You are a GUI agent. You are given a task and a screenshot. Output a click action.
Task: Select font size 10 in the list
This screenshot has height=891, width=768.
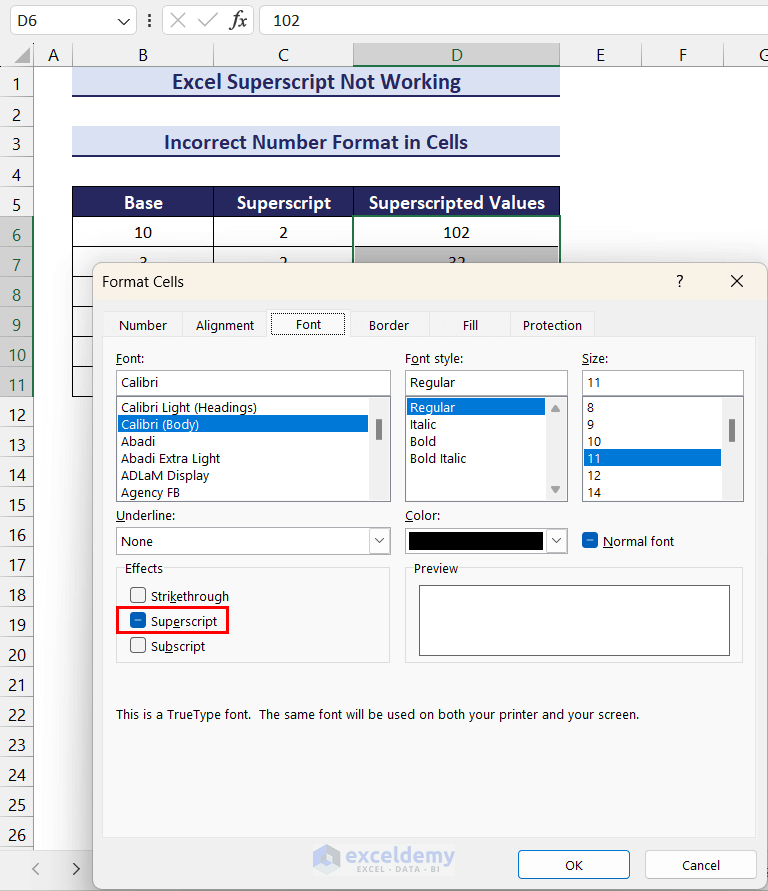point(652,442)
